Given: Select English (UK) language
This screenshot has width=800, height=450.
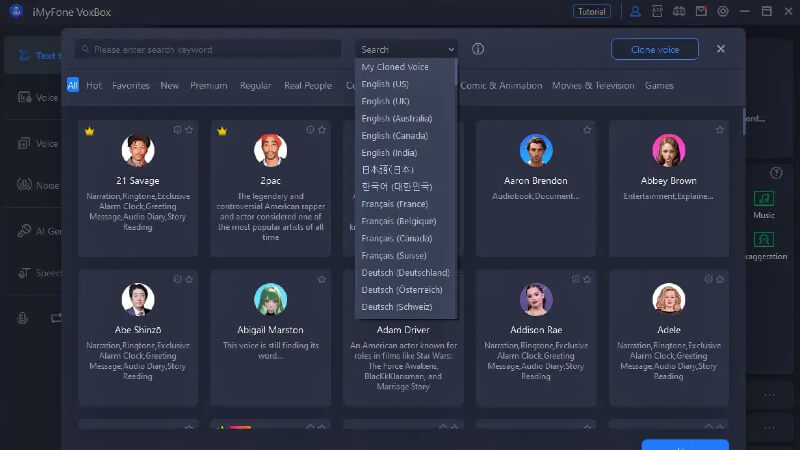Looking at the screenshot, I should (385, 101).
